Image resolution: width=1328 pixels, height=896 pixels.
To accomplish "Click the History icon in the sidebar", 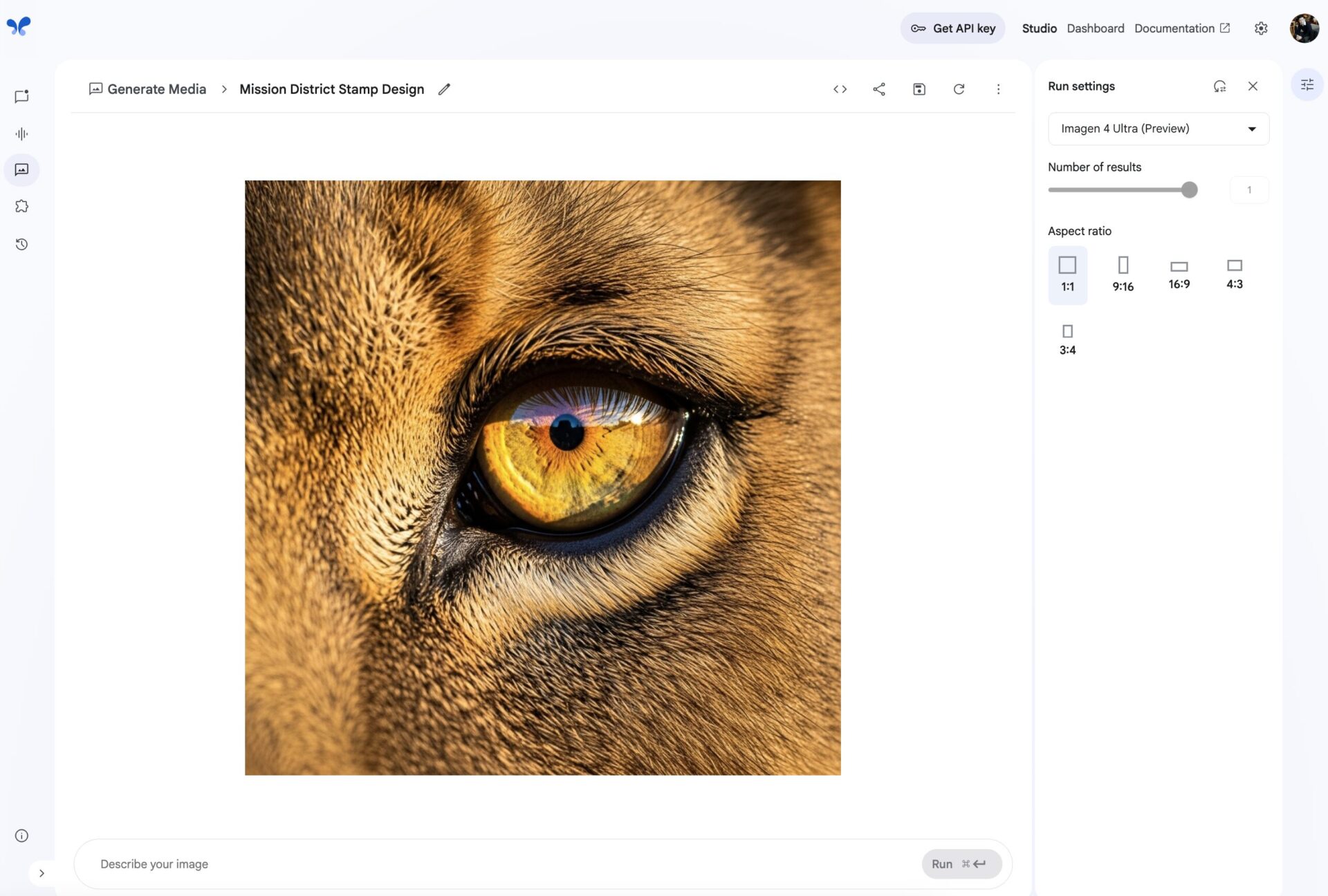I will point(21,244).
